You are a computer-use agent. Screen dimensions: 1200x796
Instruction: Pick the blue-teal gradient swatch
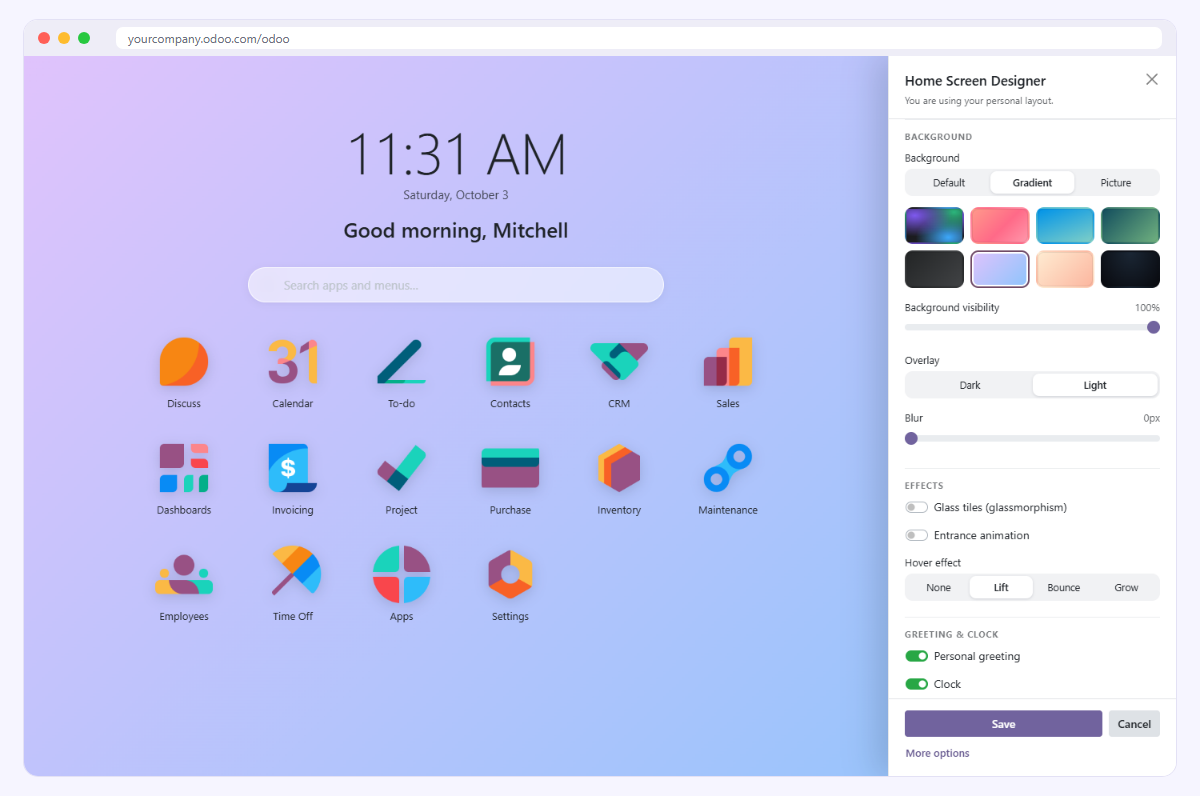[x=1065, y=225]
